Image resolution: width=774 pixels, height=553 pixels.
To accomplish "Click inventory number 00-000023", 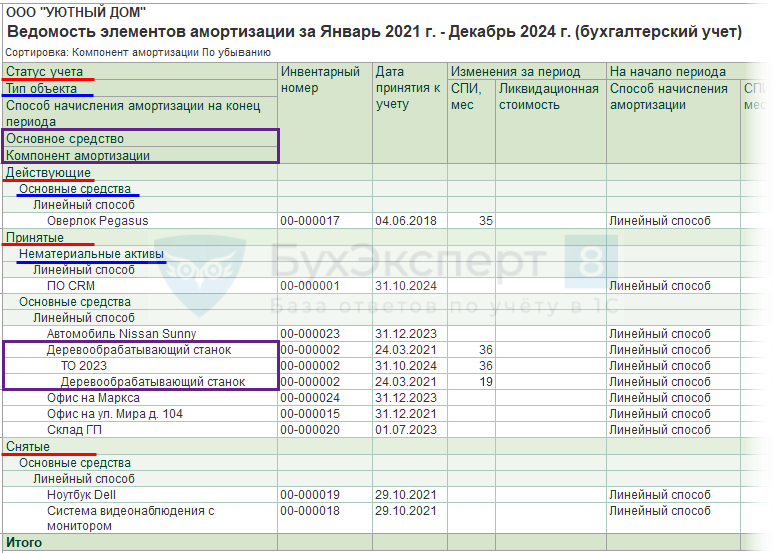I will pos(310,334).
